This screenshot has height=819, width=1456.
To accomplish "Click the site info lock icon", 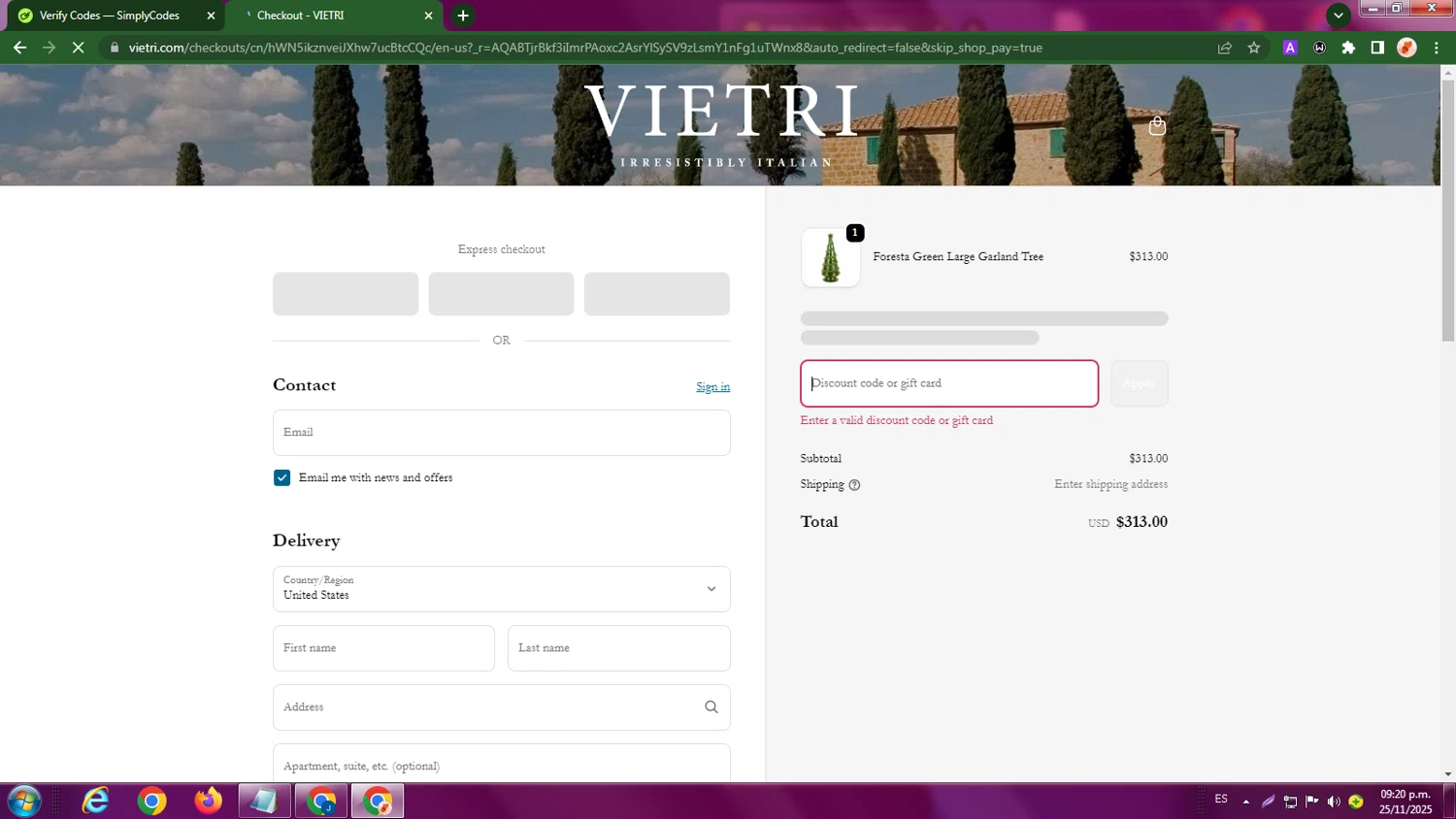I will coord(115,48).
